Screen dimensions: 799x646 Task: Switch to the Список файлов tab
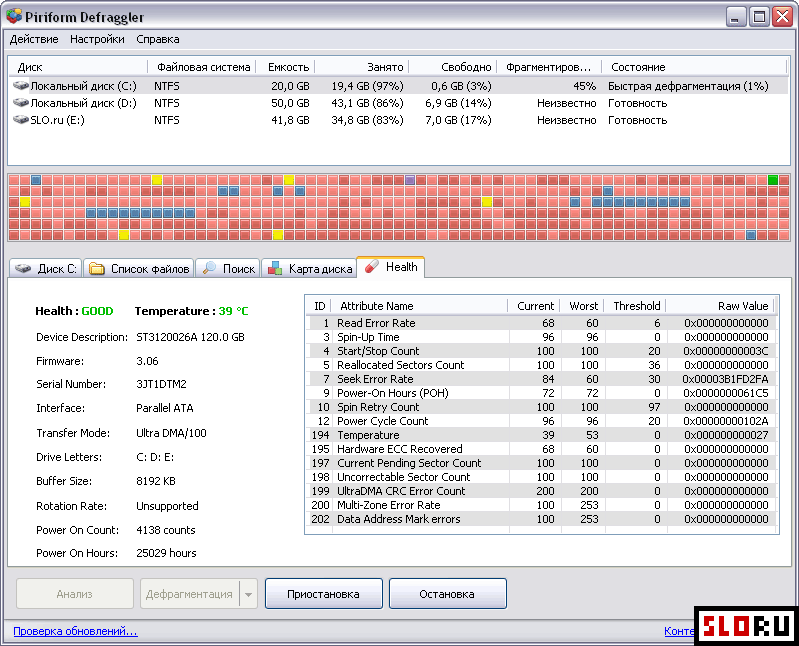pos(139,268)
